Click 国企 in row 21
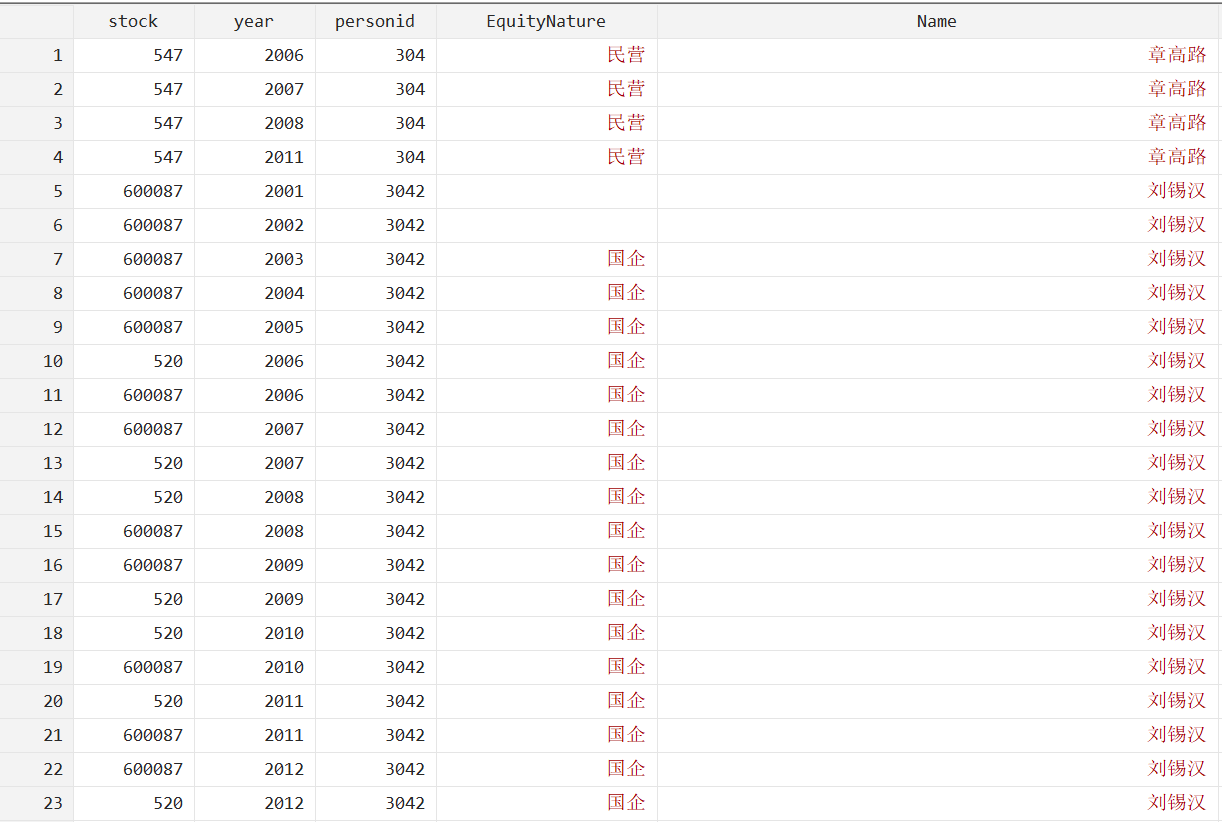Viewport: 1222px width, 822px height. pyautogui.click(x=626, y=735)
